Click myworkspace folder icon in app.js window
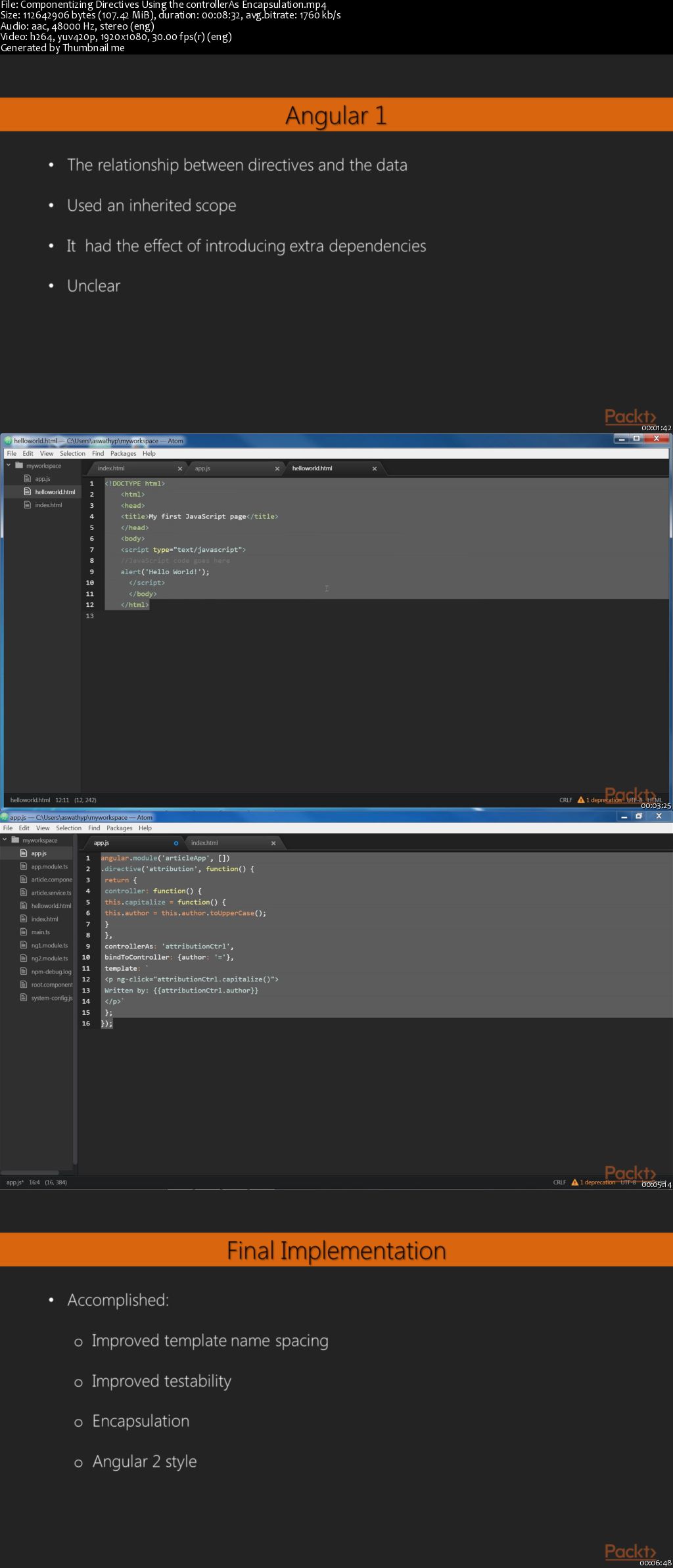 [15, 840]
